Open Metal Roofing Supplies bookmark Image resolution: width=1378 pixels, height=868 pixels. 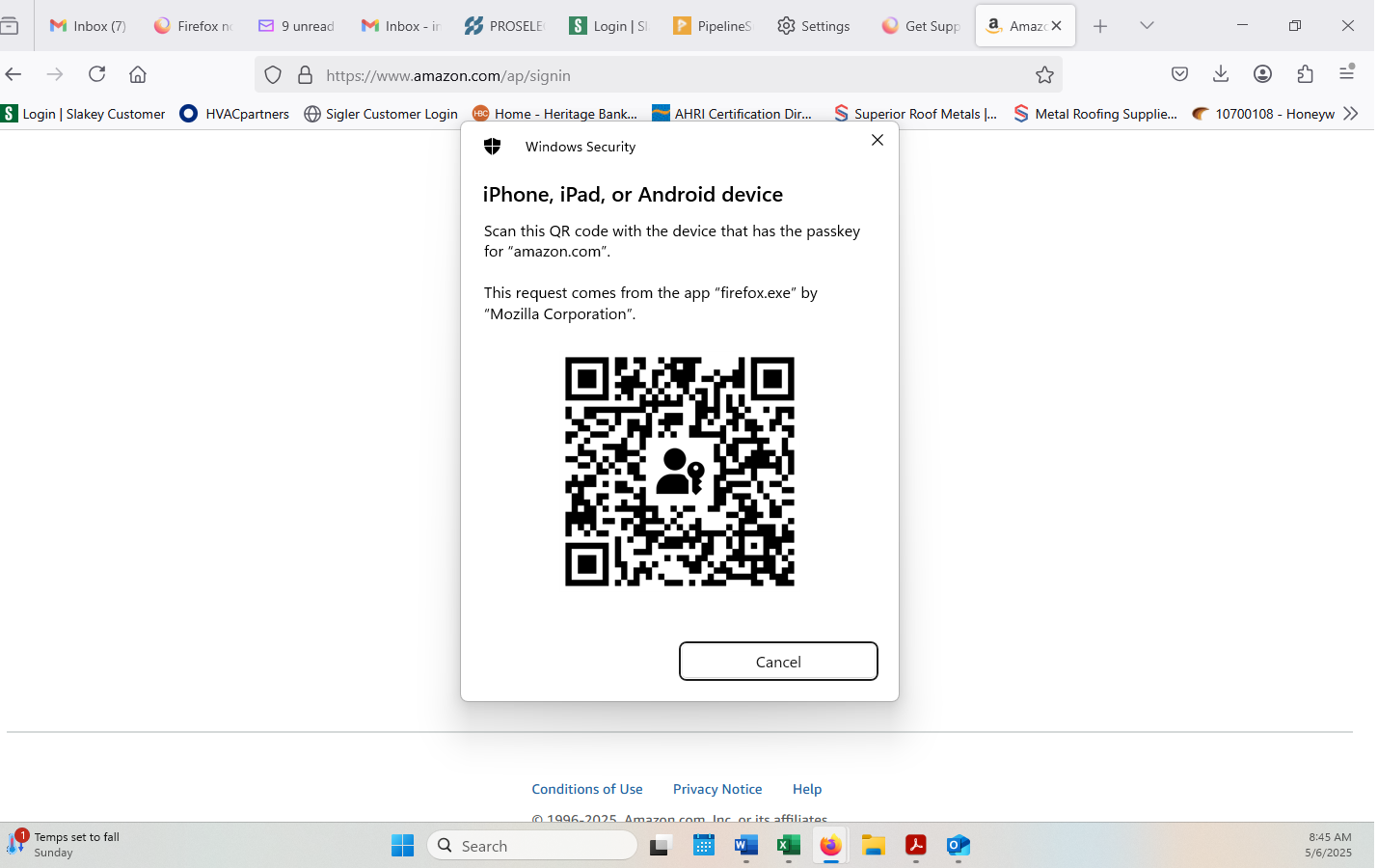(1096, 114)
